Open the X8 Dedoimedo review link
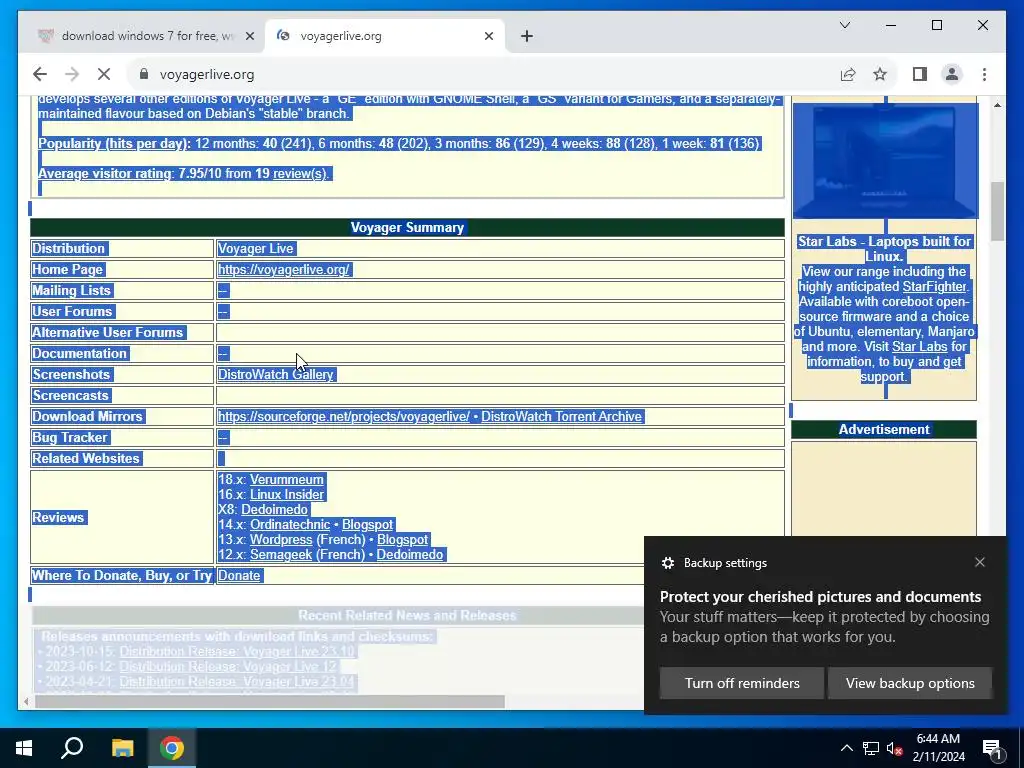The height and width of the screenshot is (768, 1024). point(274,509)
